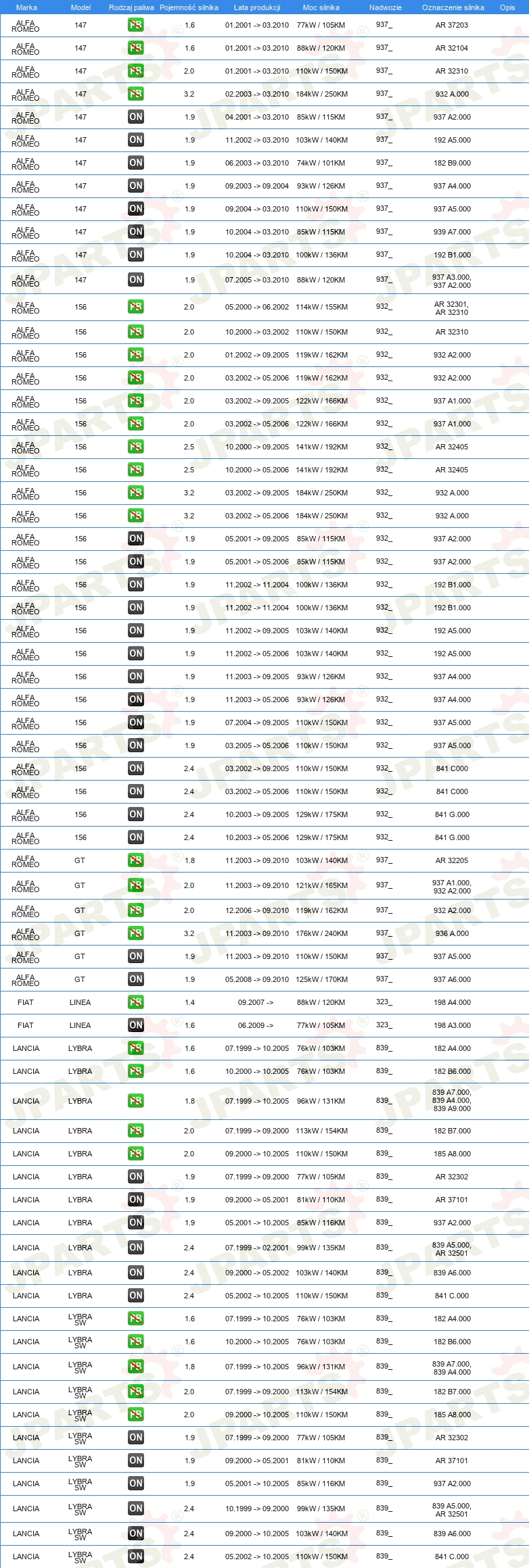The width and height of the screenshot is (529, 1568).
Task: Select the power value 176kW / 240KM
Action: pos(321,933)
